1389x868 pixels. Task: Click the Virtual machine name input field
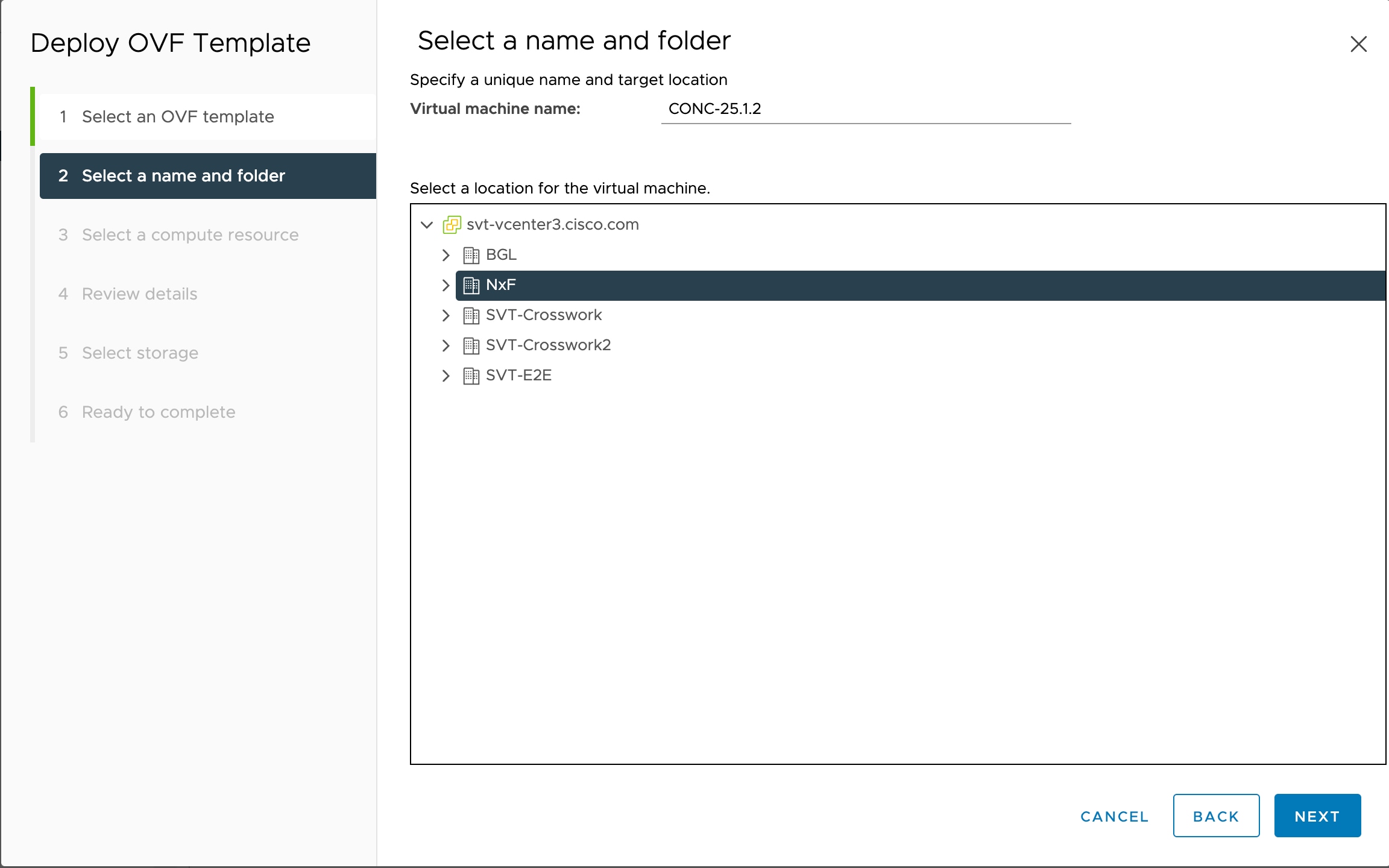pyautogui.click(x=866, y=109)
